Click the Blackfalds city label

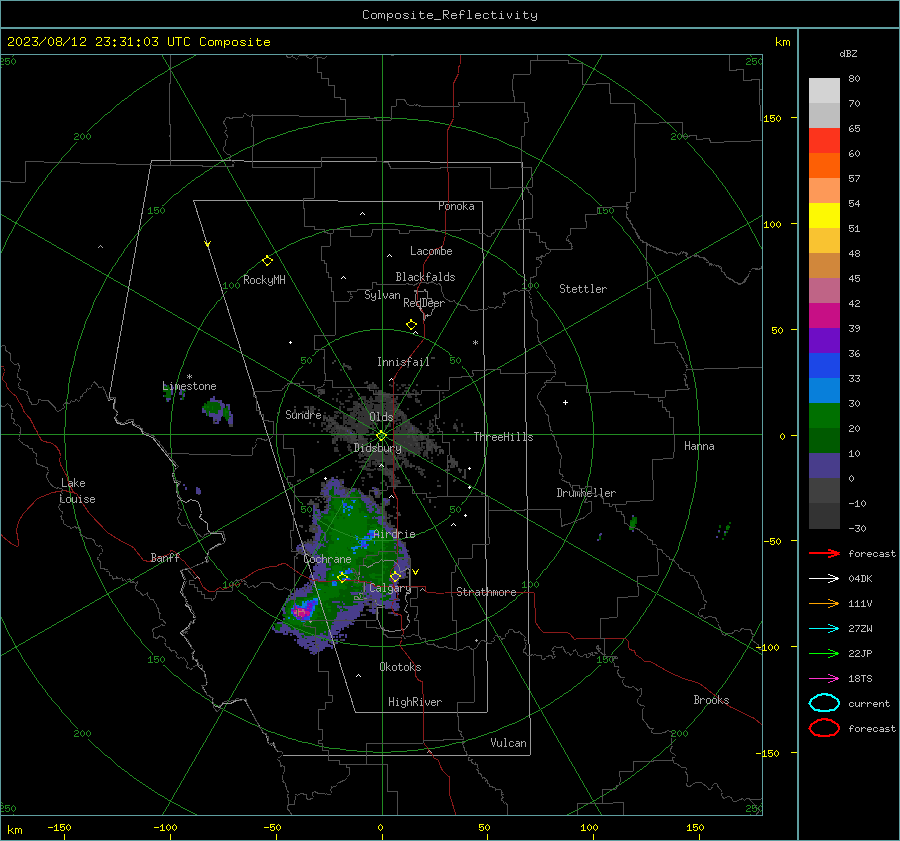point(425,277)
